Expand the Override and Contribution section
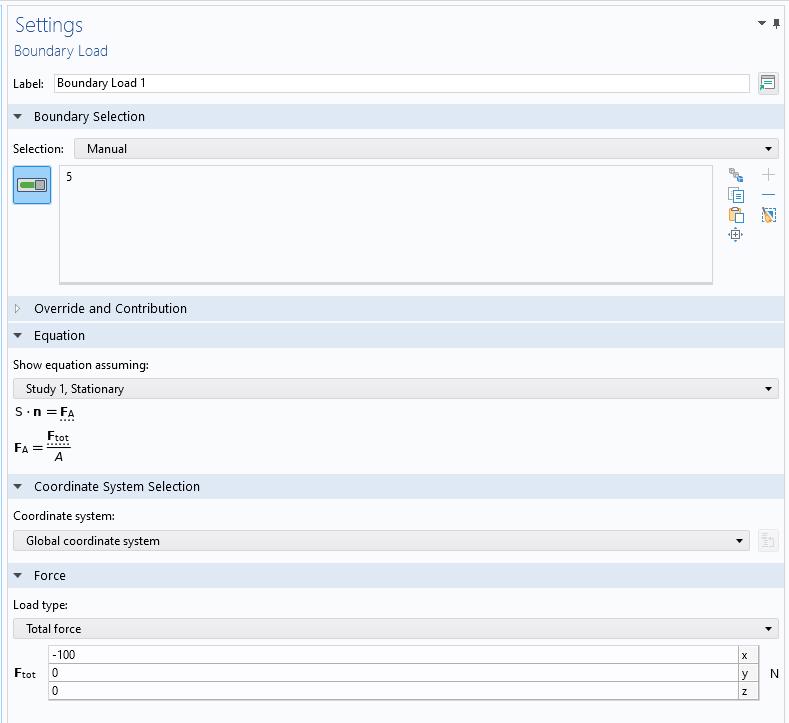Screen dimensions: 789x723 [x=18, y=309]
